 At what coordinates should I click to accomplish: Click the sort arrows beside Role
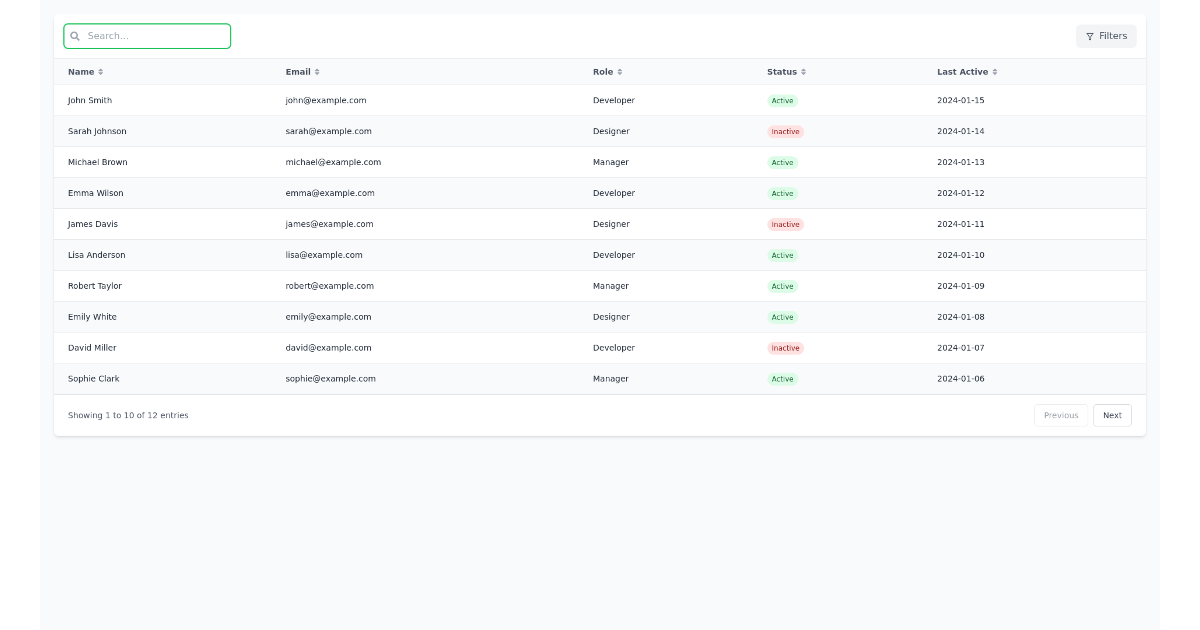click(x=622, y=71)
